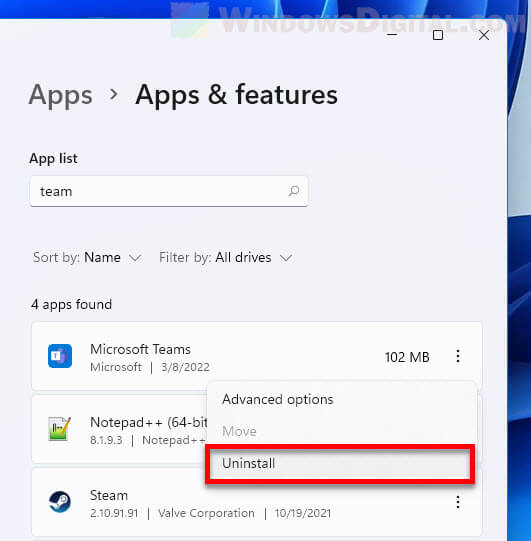Choose Uninstall from the context menu

point(340,463)
